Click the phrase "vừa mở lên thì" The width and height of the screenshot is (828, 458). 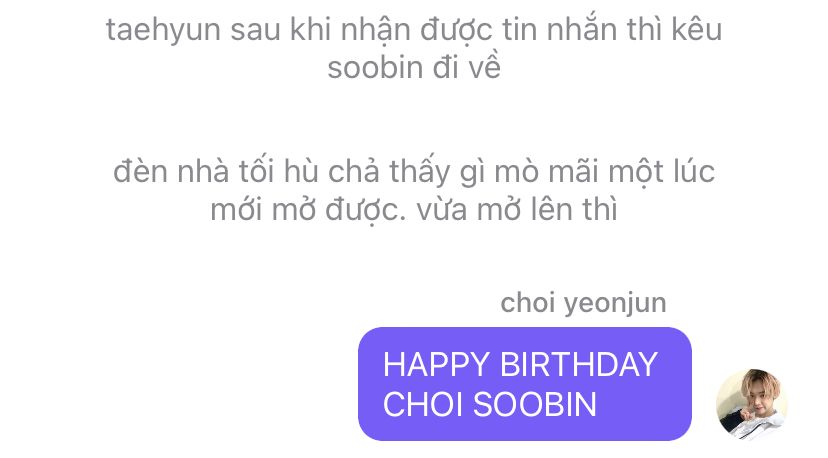pos(517,210)
